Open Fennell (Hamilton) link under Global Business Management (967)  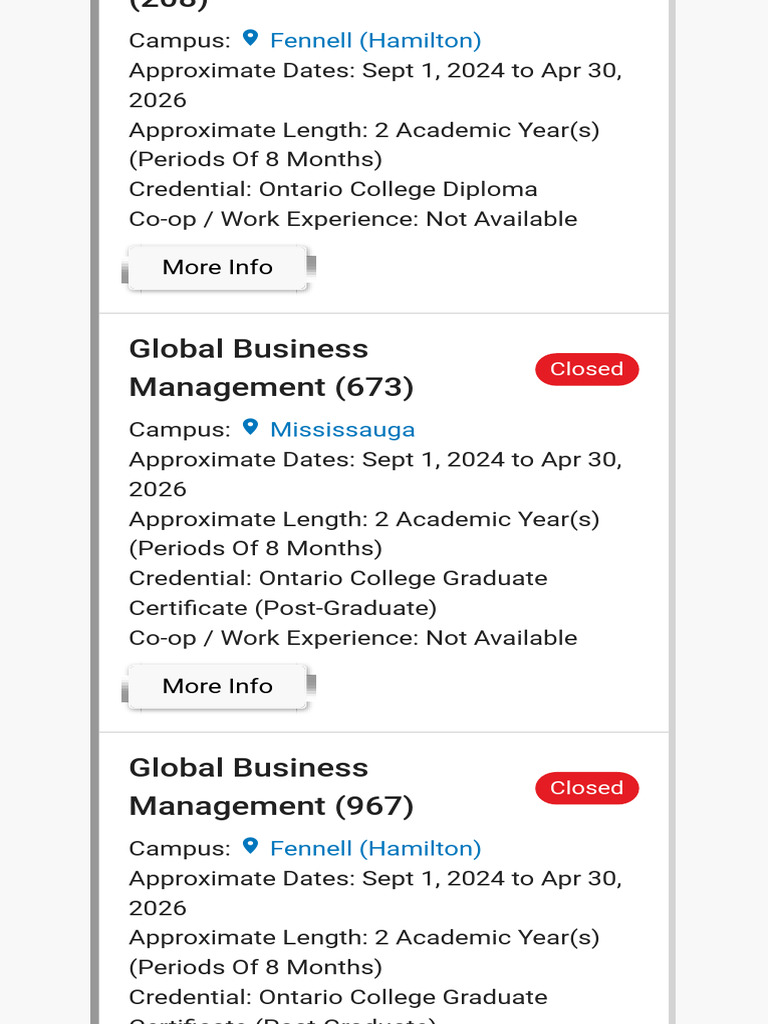click(x=376, y=848)
